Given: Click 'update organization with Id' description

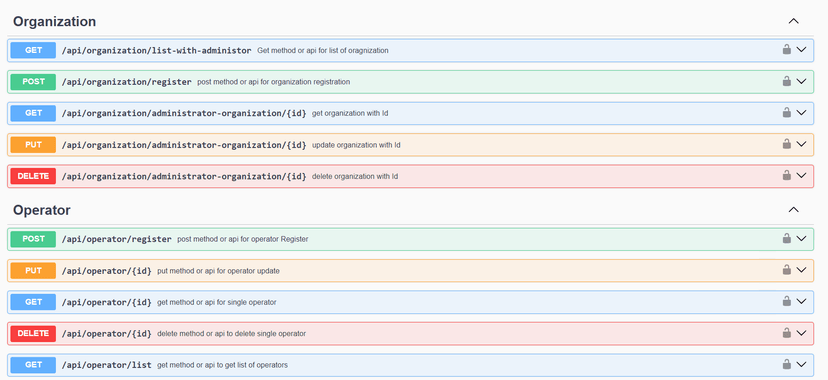Looking at the screenshot, I should (356, 145).
